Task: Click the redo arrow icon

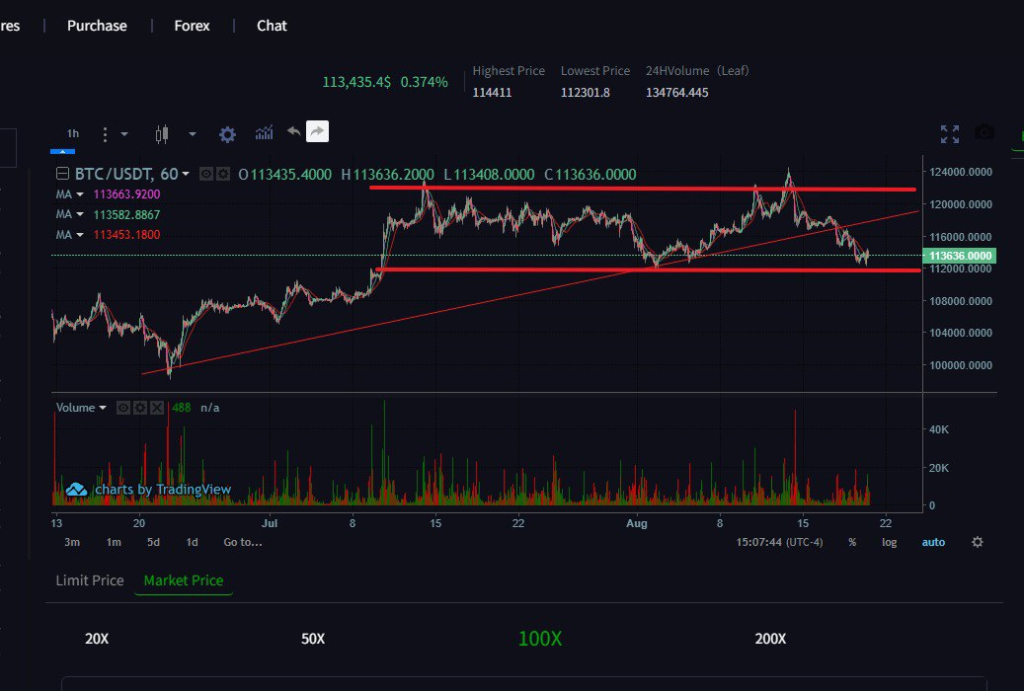Action: click(x=317, y=132)
